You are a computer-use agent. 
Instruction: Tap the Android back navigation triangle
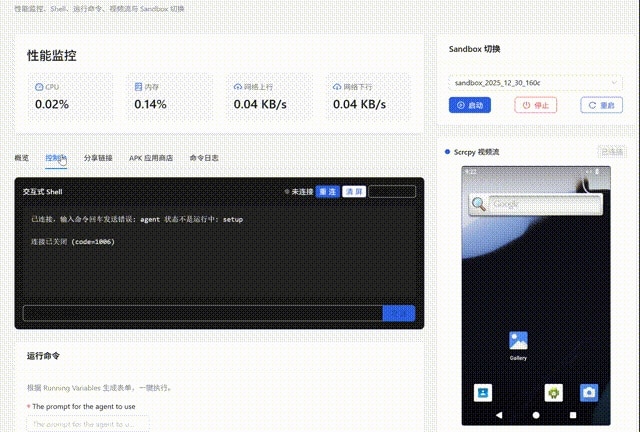[499, 415]
